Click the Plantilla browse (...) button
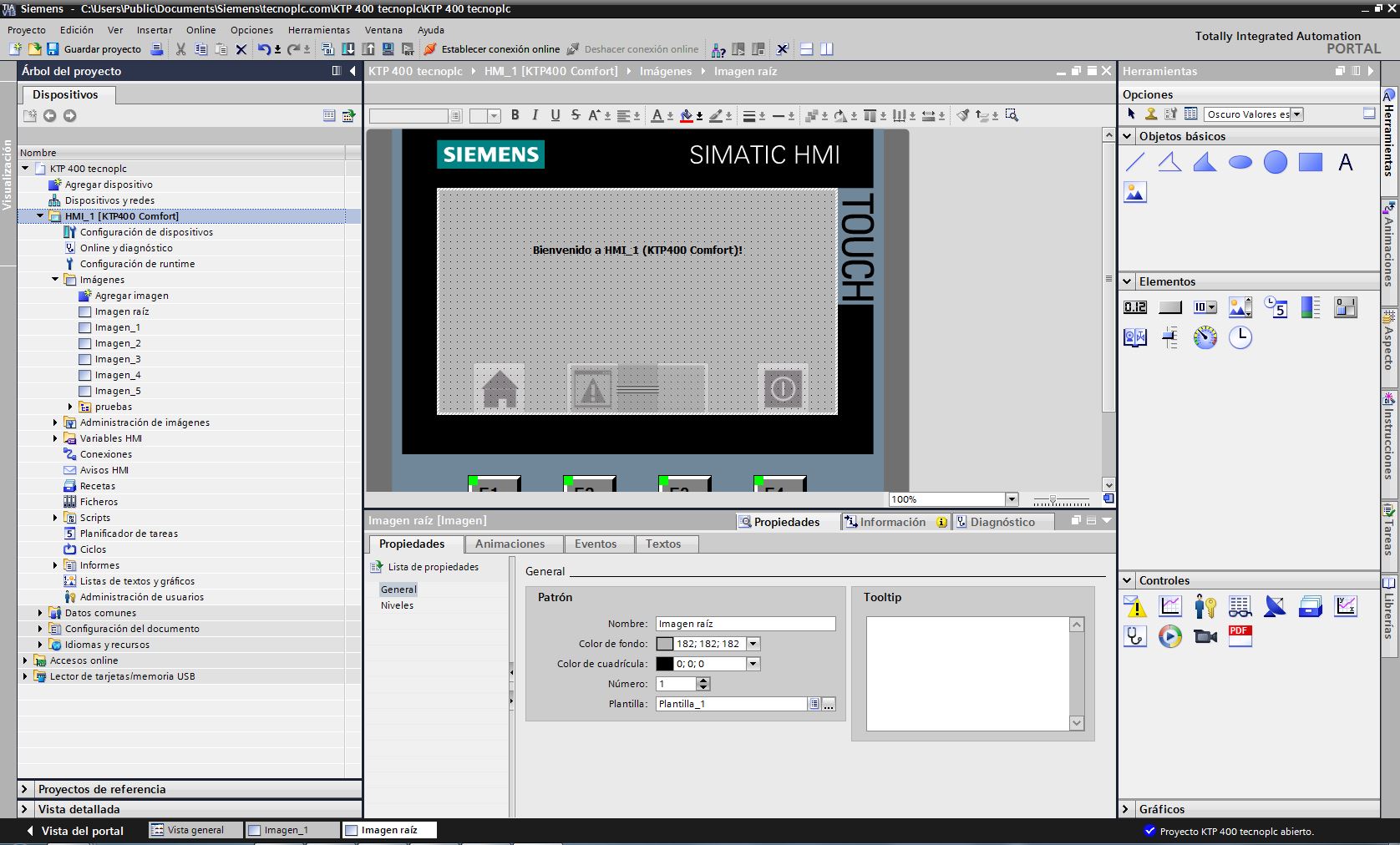 point(829,705)
